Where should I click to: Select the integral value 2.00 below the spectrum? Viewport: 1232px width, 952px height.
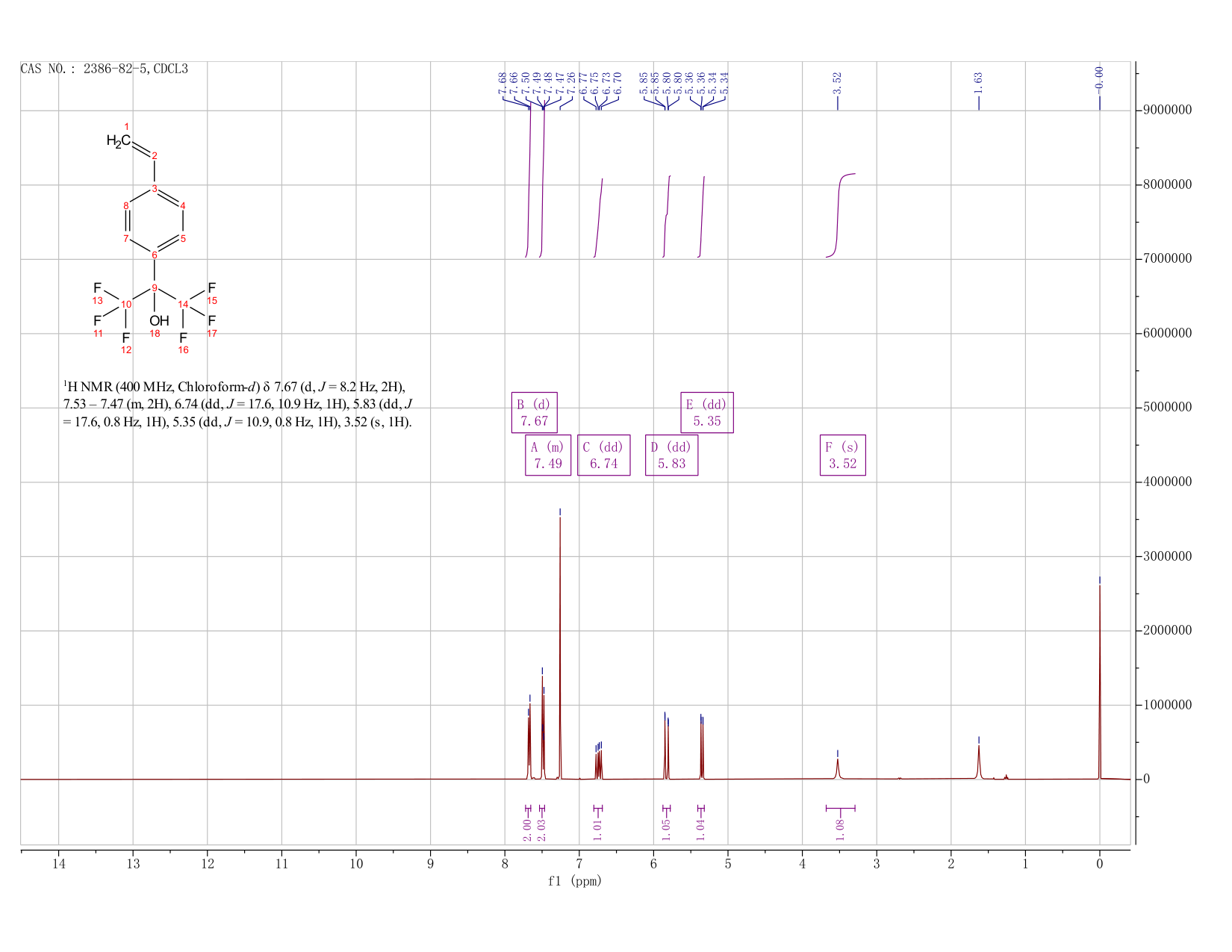click(528, 830)
